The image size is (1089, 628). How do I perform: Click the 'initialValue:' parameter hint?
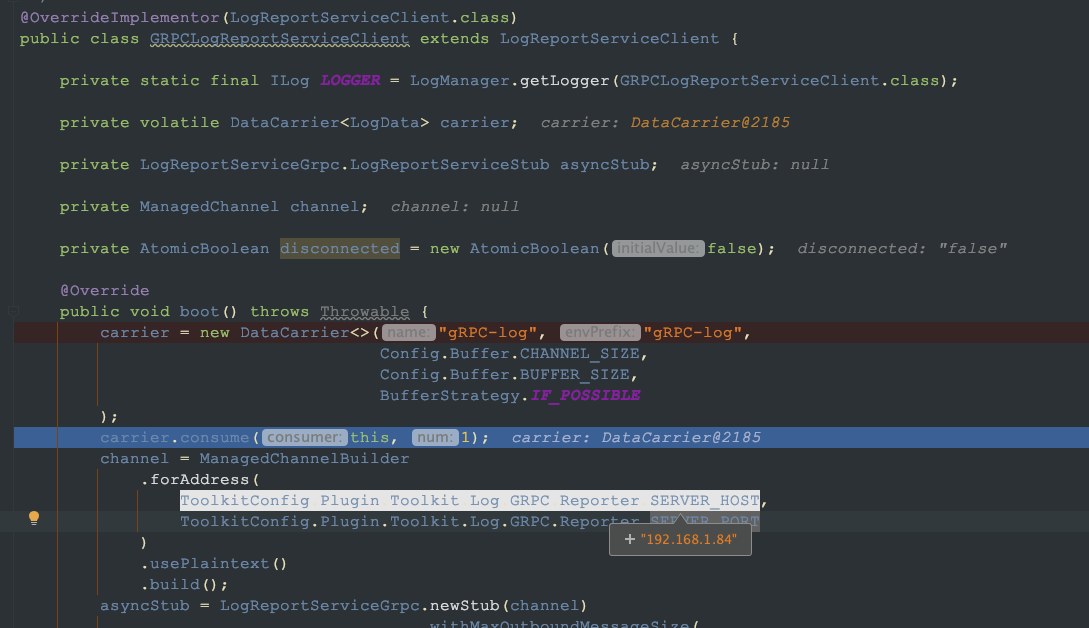pos(658,249)
